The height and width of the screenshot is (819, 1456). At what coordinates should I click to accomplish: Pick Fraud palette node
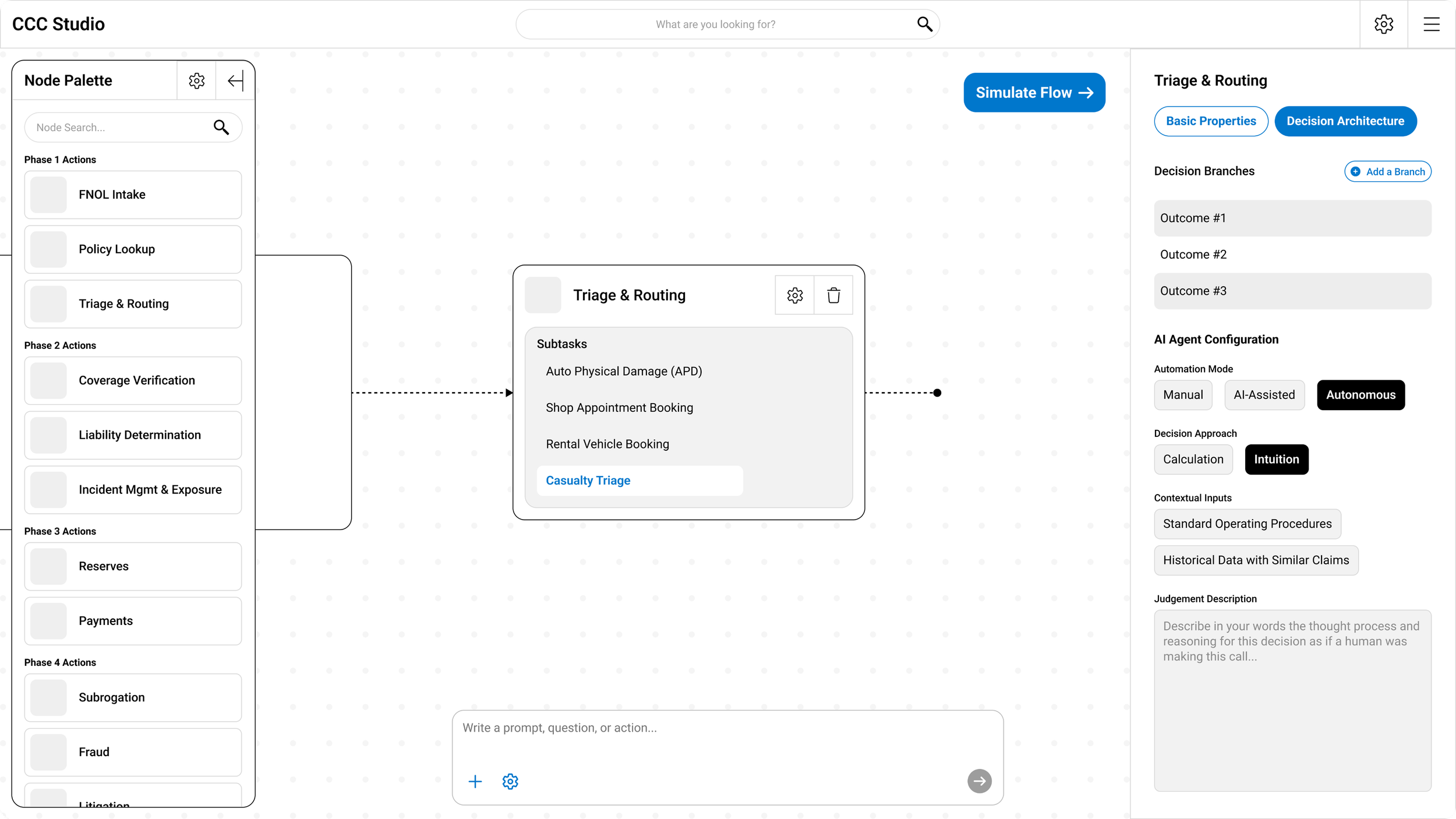[x=133, y=752]
